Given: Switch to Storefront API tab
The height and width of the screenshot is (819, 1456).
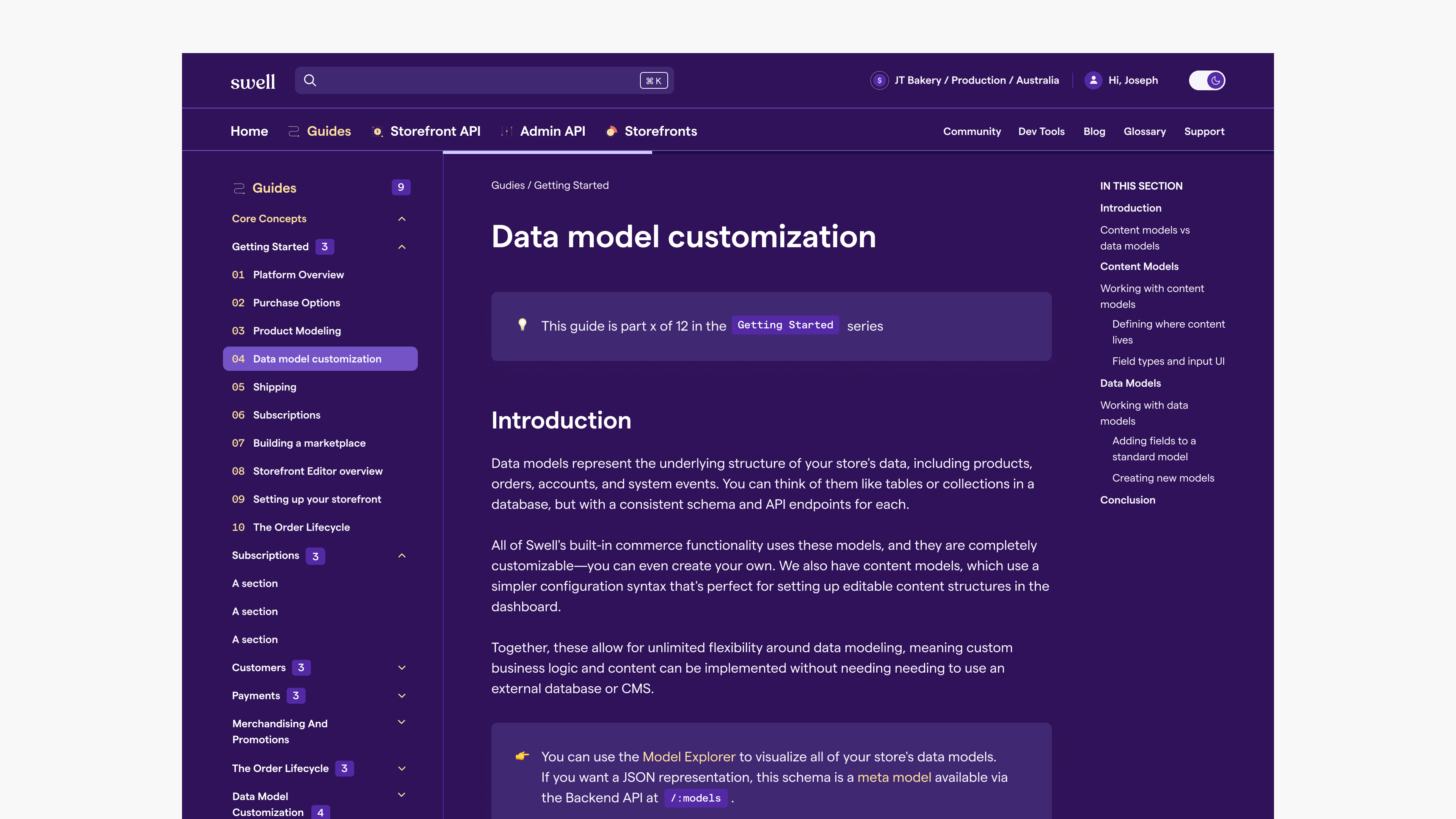Looking at the screenshot, I should 435,131.
